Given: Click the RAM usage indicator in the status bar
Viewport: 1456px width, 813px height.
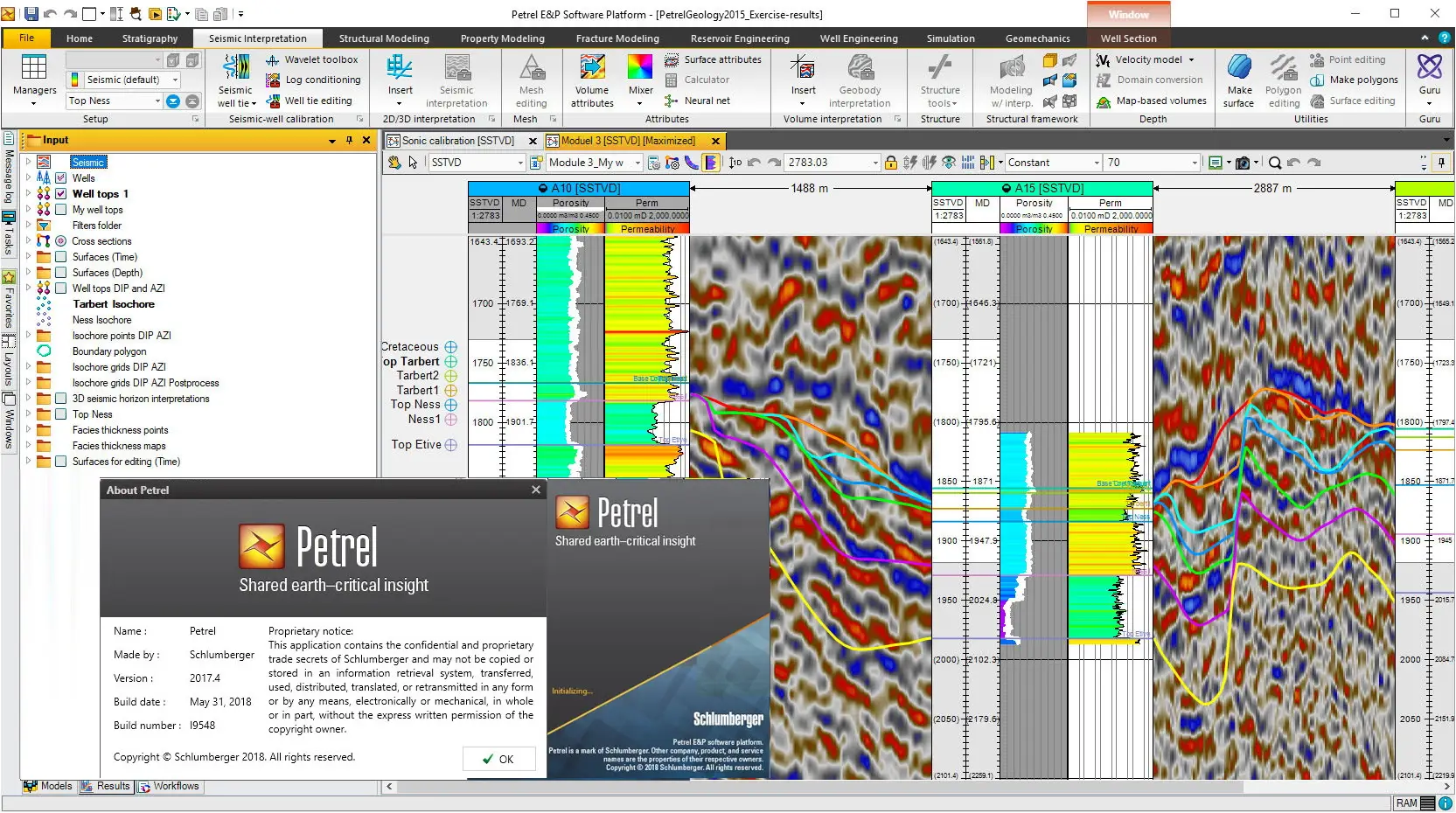Looking at the screenshot, I should (1415, 803).
